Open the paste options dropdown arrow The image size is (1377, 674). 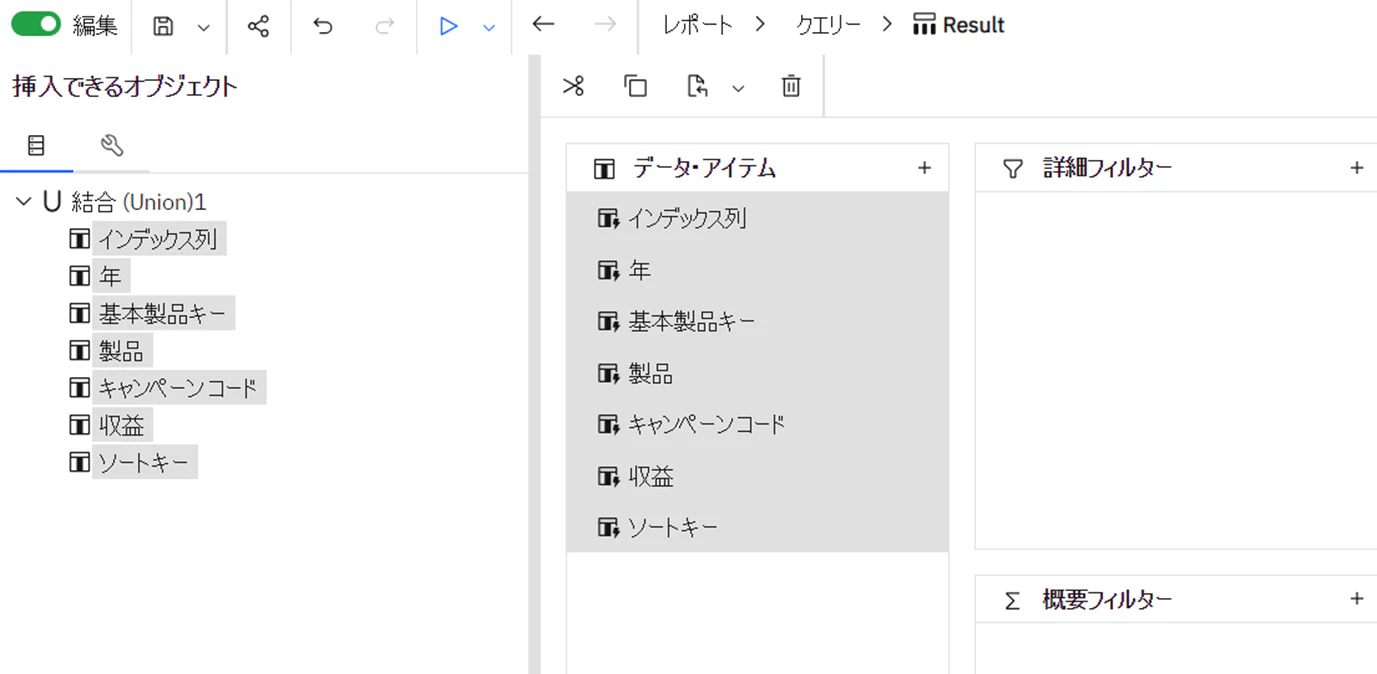pyautogui.click(x=738, y=88)
